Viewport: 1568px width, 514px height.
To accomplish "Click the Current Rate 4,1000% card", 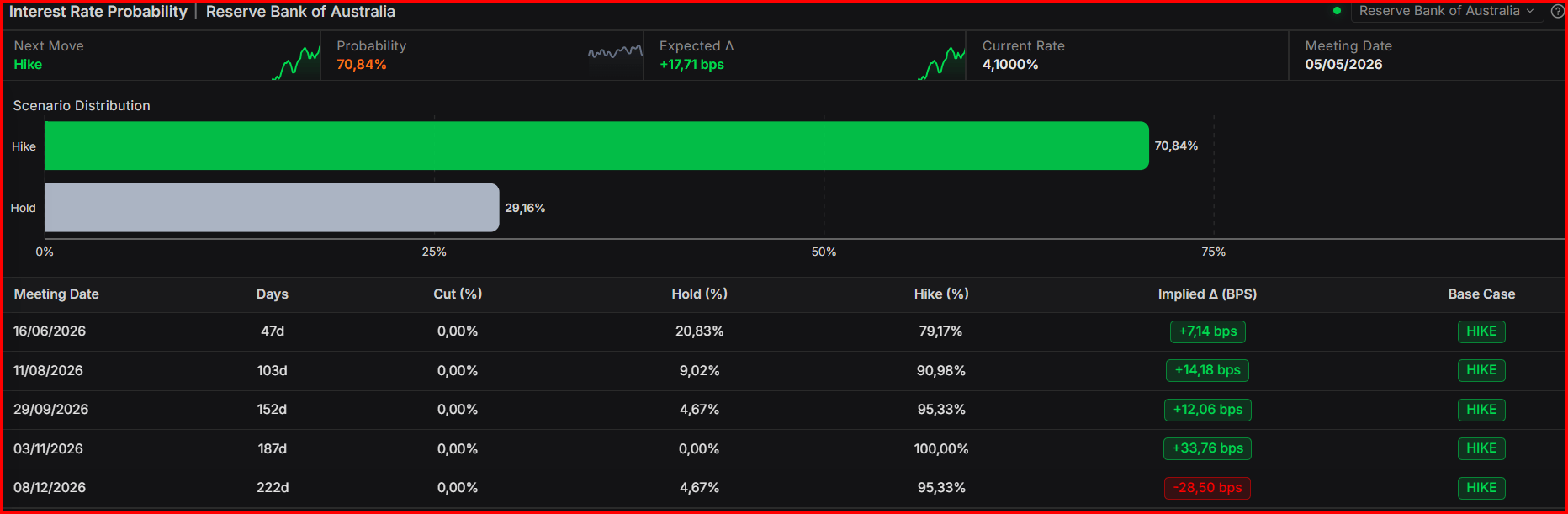I will click(1126, 56).
